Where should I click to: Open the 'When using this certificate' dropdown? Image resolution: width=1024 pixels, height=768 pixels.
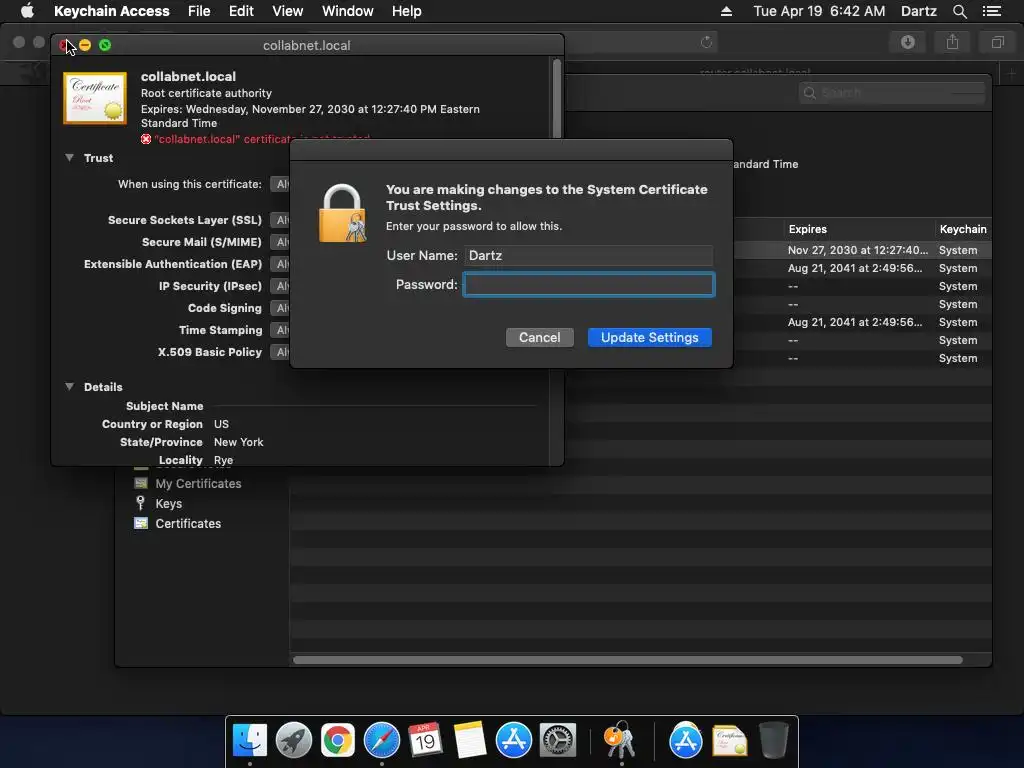(x=280, y=184)
